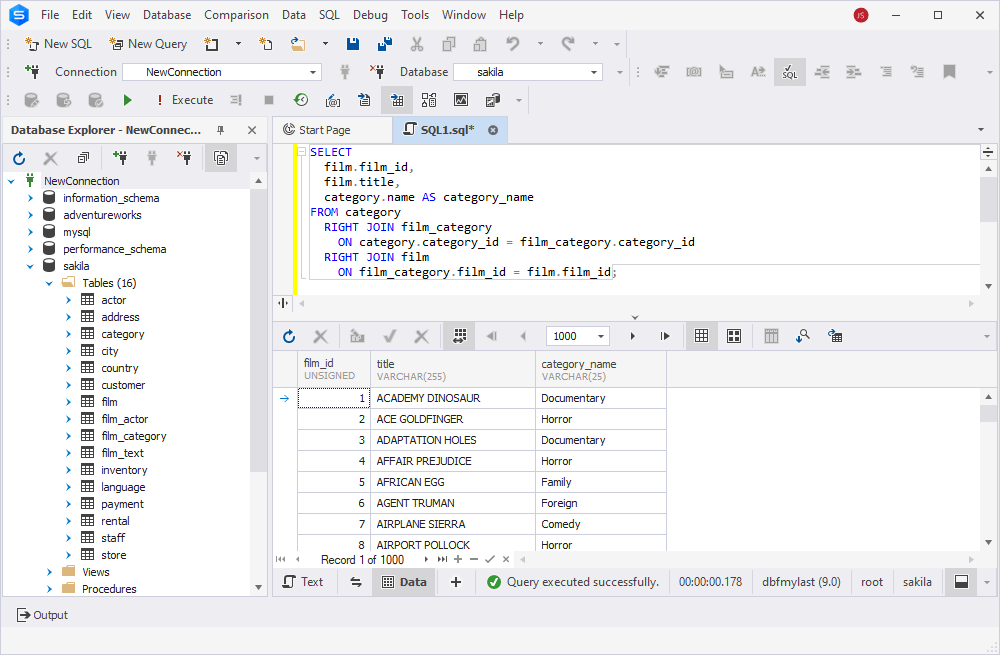This screenshot has width=1000, height=655.
Task: Open the Database menu
Action: pos(166,14)
